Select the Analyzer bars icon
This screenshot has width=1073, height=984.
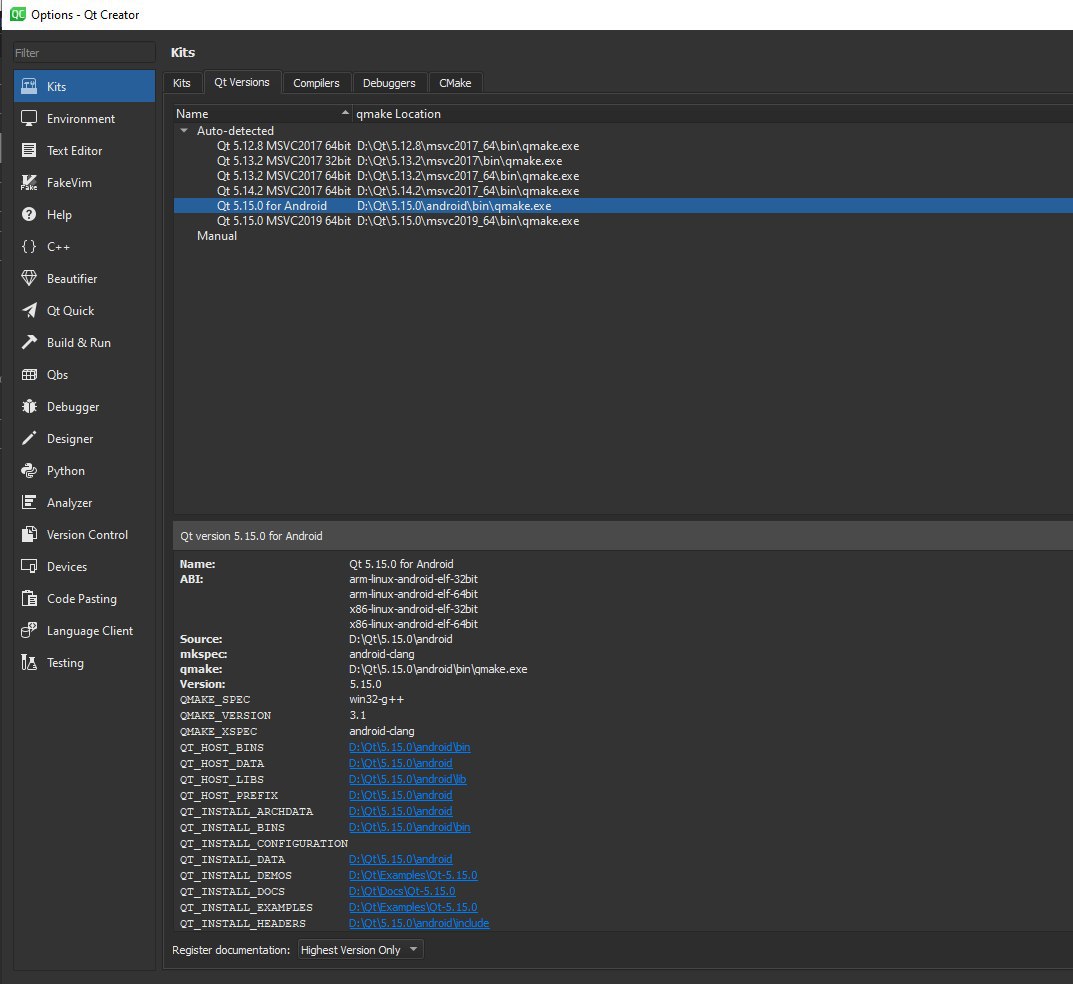click(29, 503)
